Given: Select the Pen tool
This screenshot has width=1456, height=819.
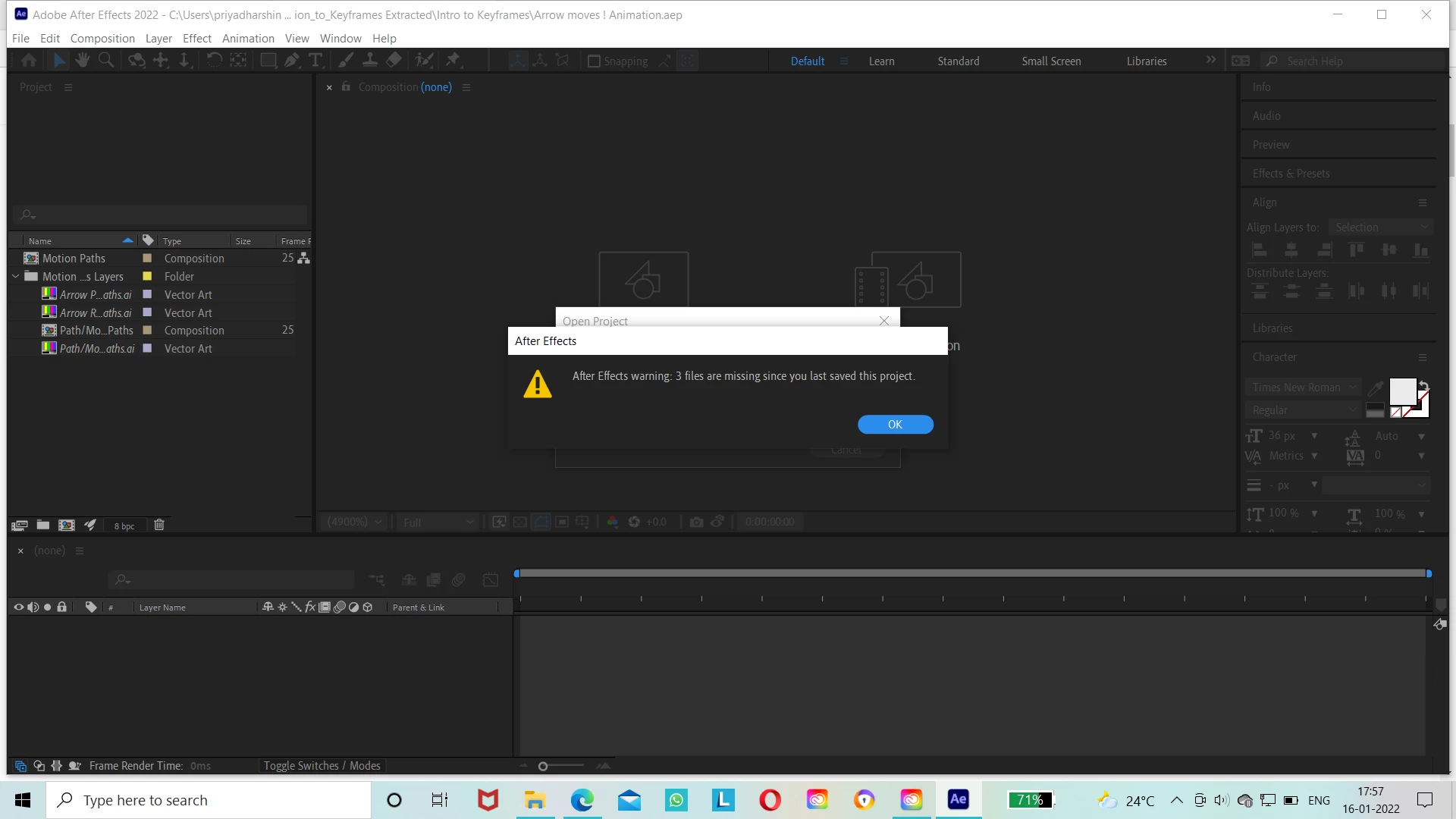Looking at the screenshot, I should pyautogui.click(x=291, y=61).
